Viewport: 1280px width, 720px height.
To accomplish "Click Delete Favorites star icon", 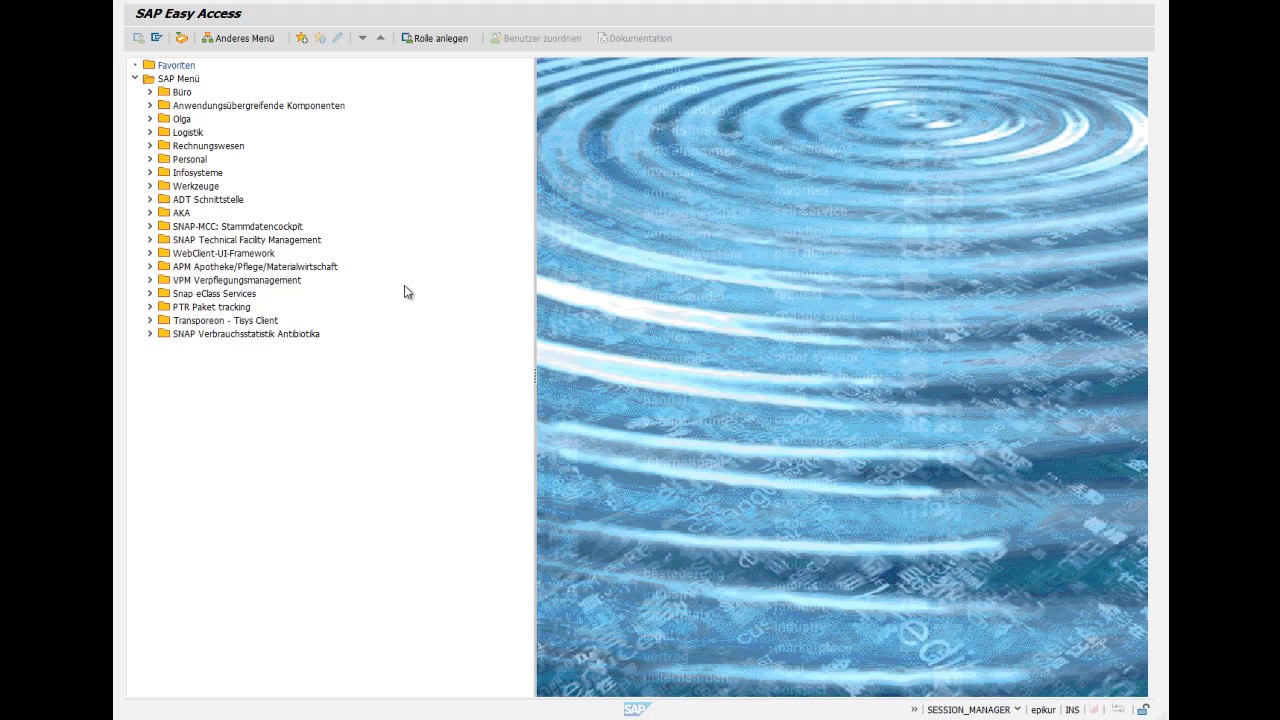I will tap(320, 38).
